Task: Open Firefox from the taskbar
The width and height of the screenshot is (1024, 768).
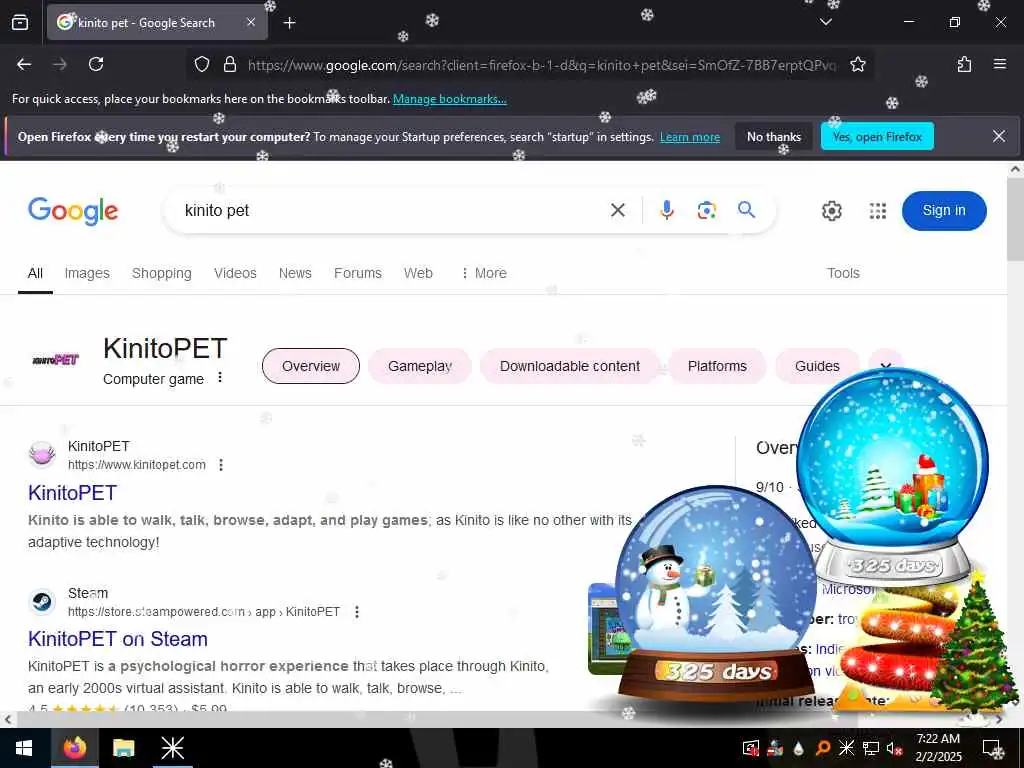Action: 74,748
